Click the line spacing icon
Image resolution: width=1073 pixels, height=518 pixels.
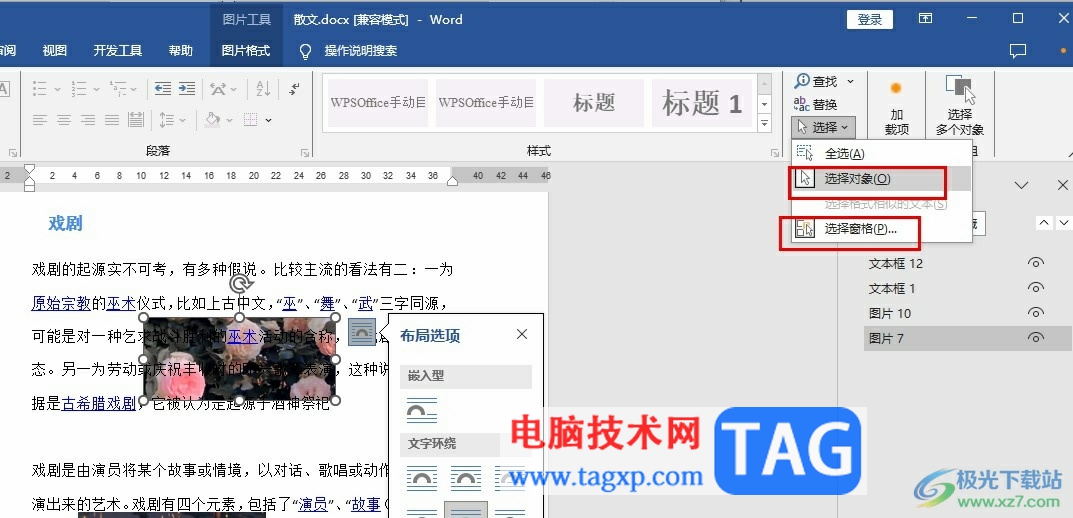pos(166,120)
